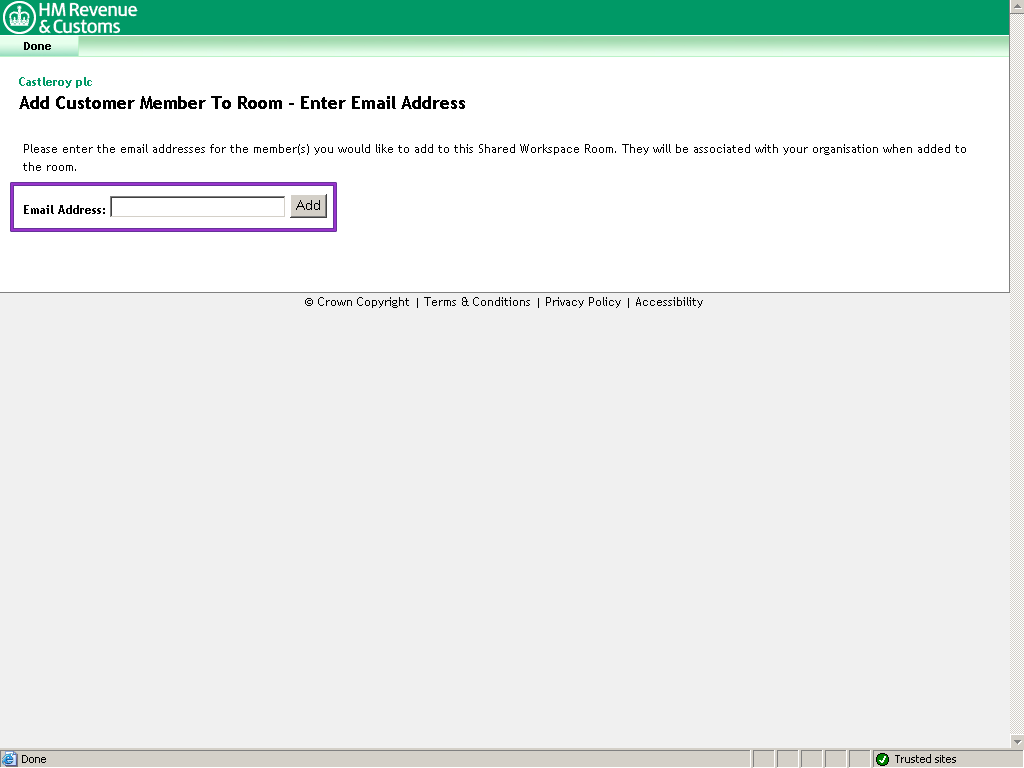The width and height of the screenshot is (1024, 768).
Task: Focus the Email Address text box
Action: pos(197,207)
